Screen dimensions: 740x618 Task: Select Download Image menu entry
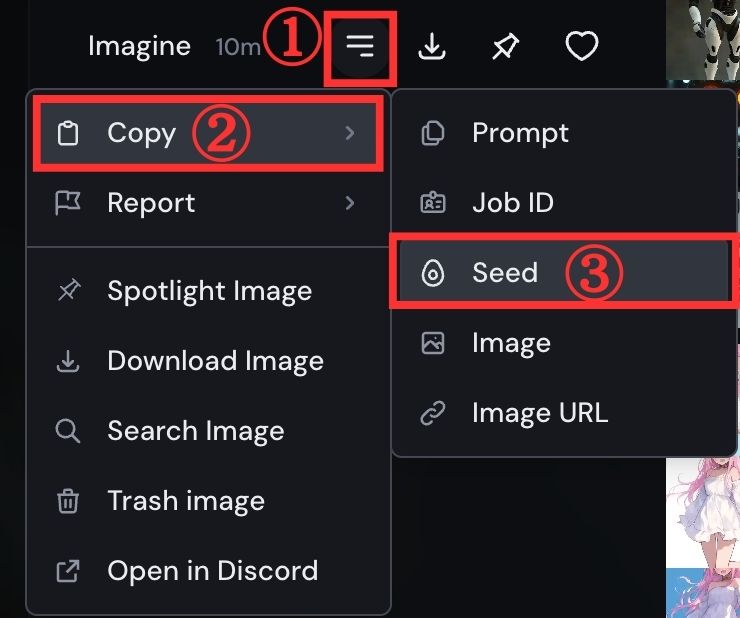coord(215,361)
